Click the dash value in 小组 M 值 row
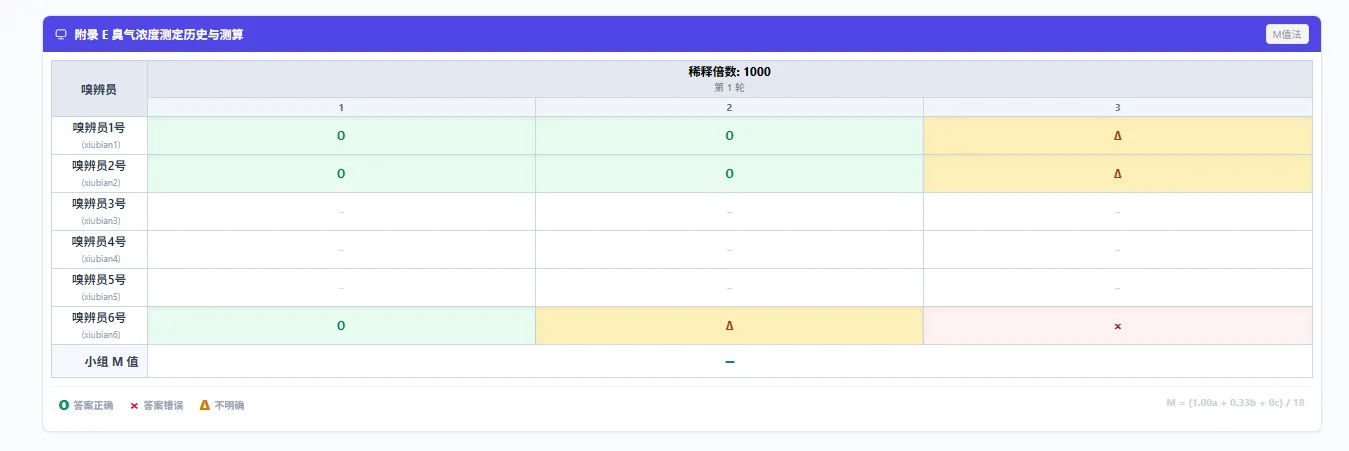 pyautogui.click(x=729, y=361)
